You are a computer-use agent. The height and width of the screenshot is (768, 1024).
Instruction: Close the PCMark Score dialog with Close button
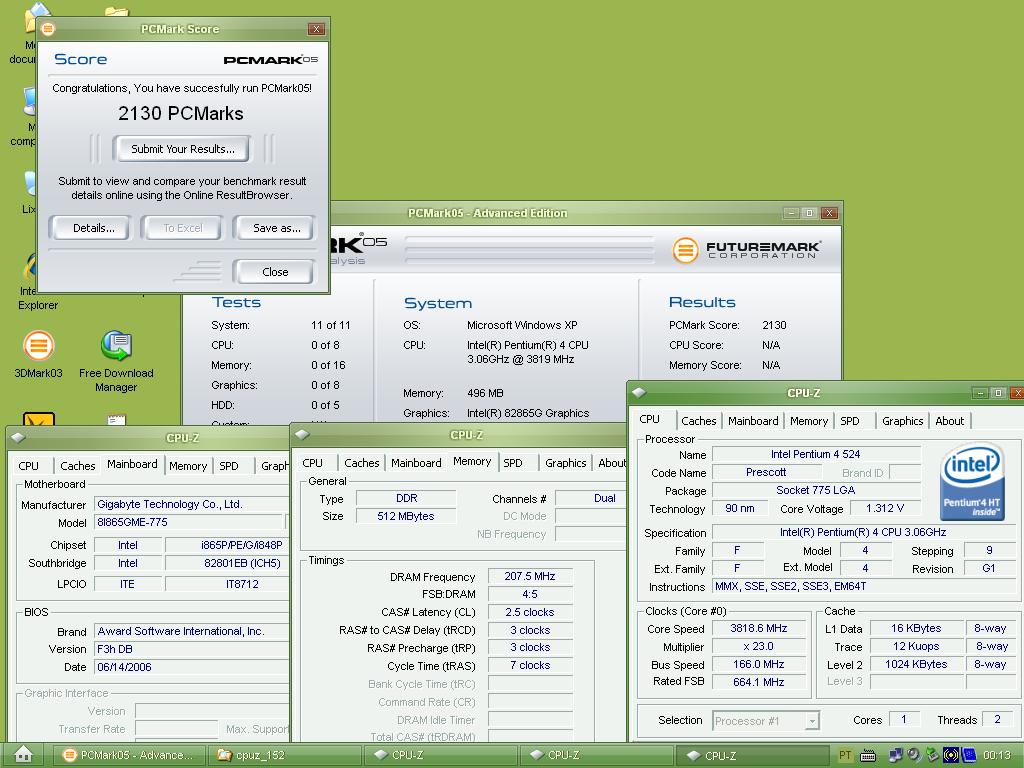(274, 272)
